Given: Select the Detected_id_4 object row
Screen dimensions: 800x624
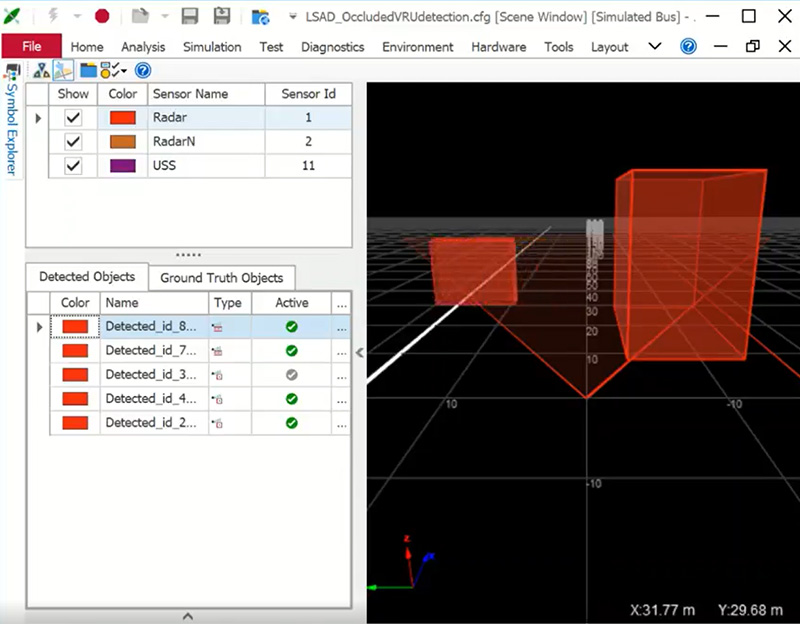Looking at the screenshot, I should [x=200, y=398].
